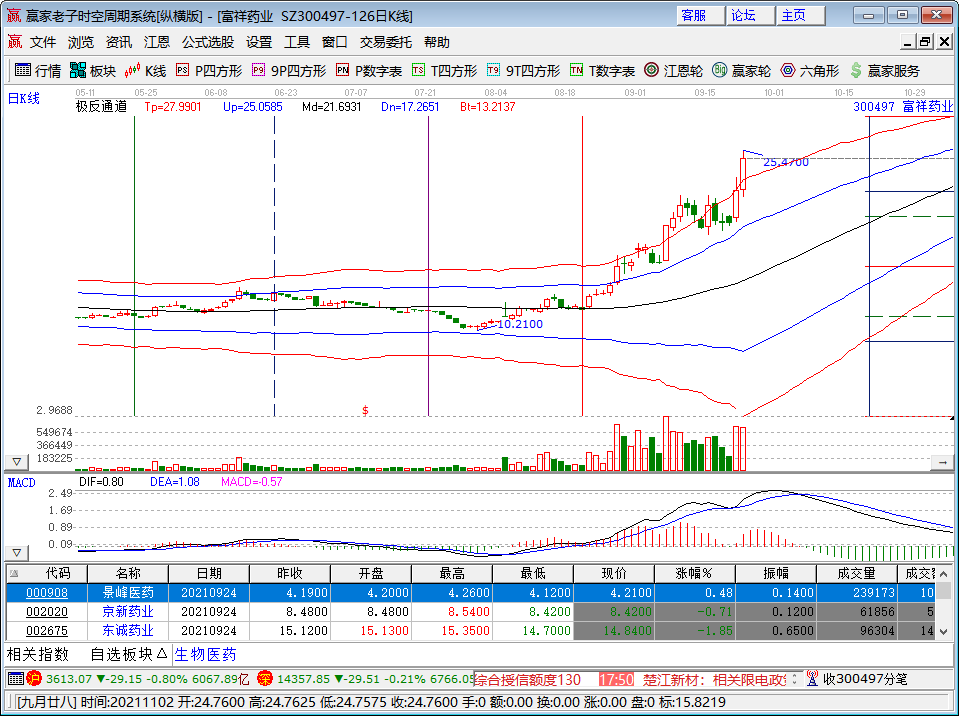Open stock code 000908 link
959x716 pixels.
click(47, 592)
